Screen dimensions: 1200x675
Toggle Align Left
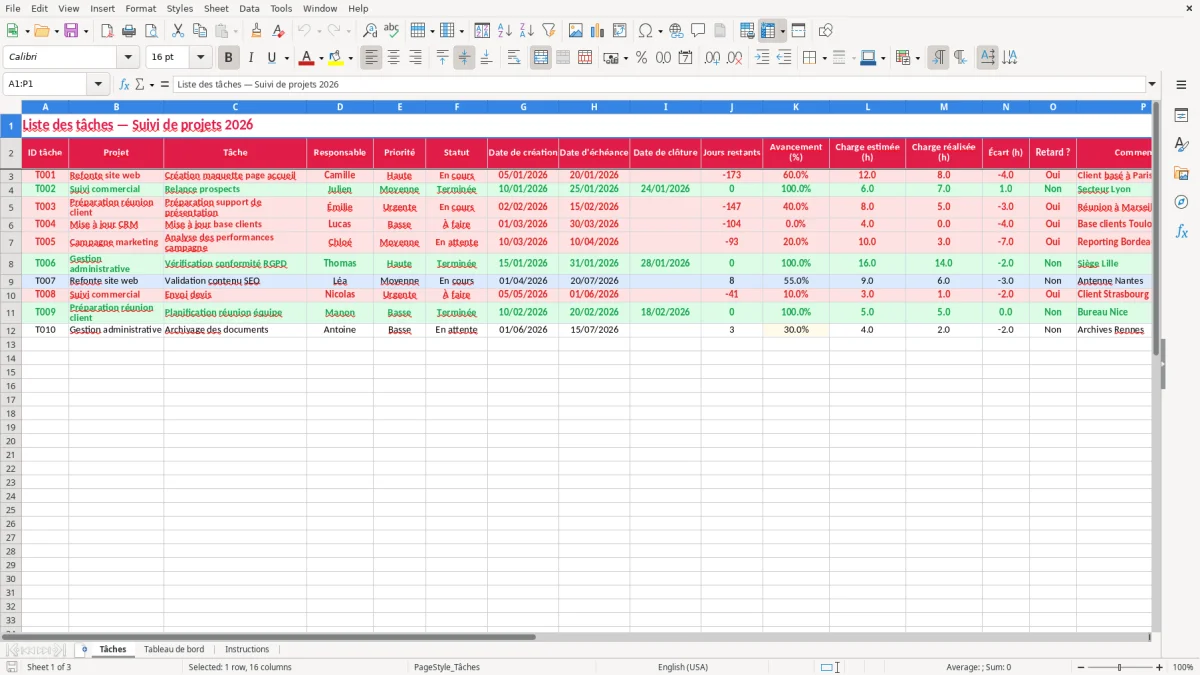(372, 58)
